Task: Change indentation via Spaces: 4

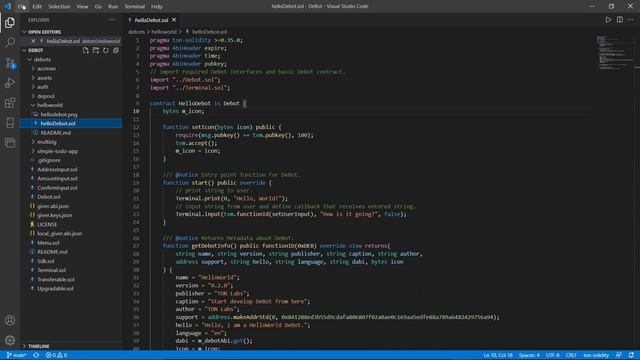Action: tap(529, 355)
